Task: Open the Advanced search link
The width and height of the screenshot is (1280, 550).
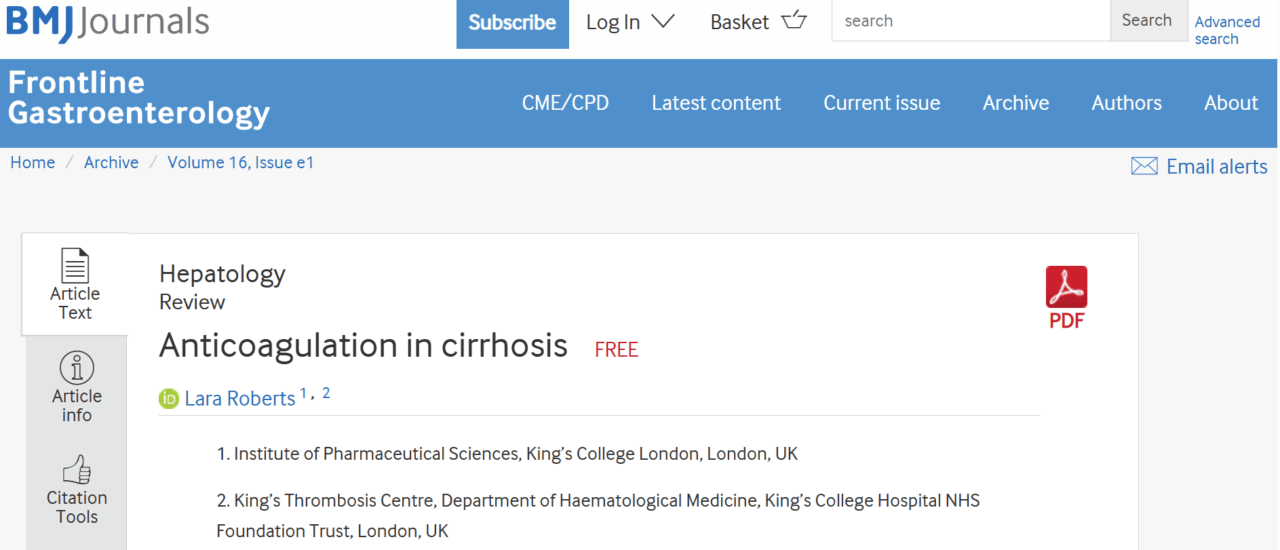Action: [x=1227, y=30]
